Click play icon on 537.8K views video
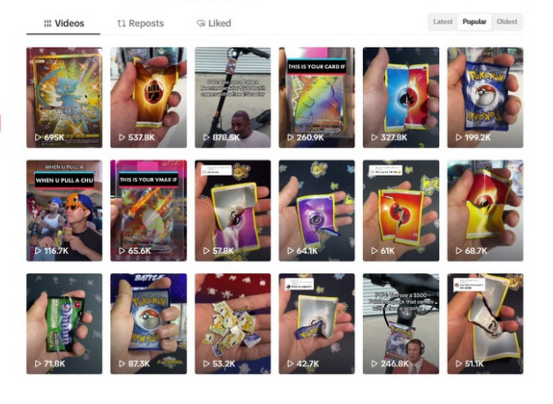This screenshot has height=404, width=553. tap(122, 137)
